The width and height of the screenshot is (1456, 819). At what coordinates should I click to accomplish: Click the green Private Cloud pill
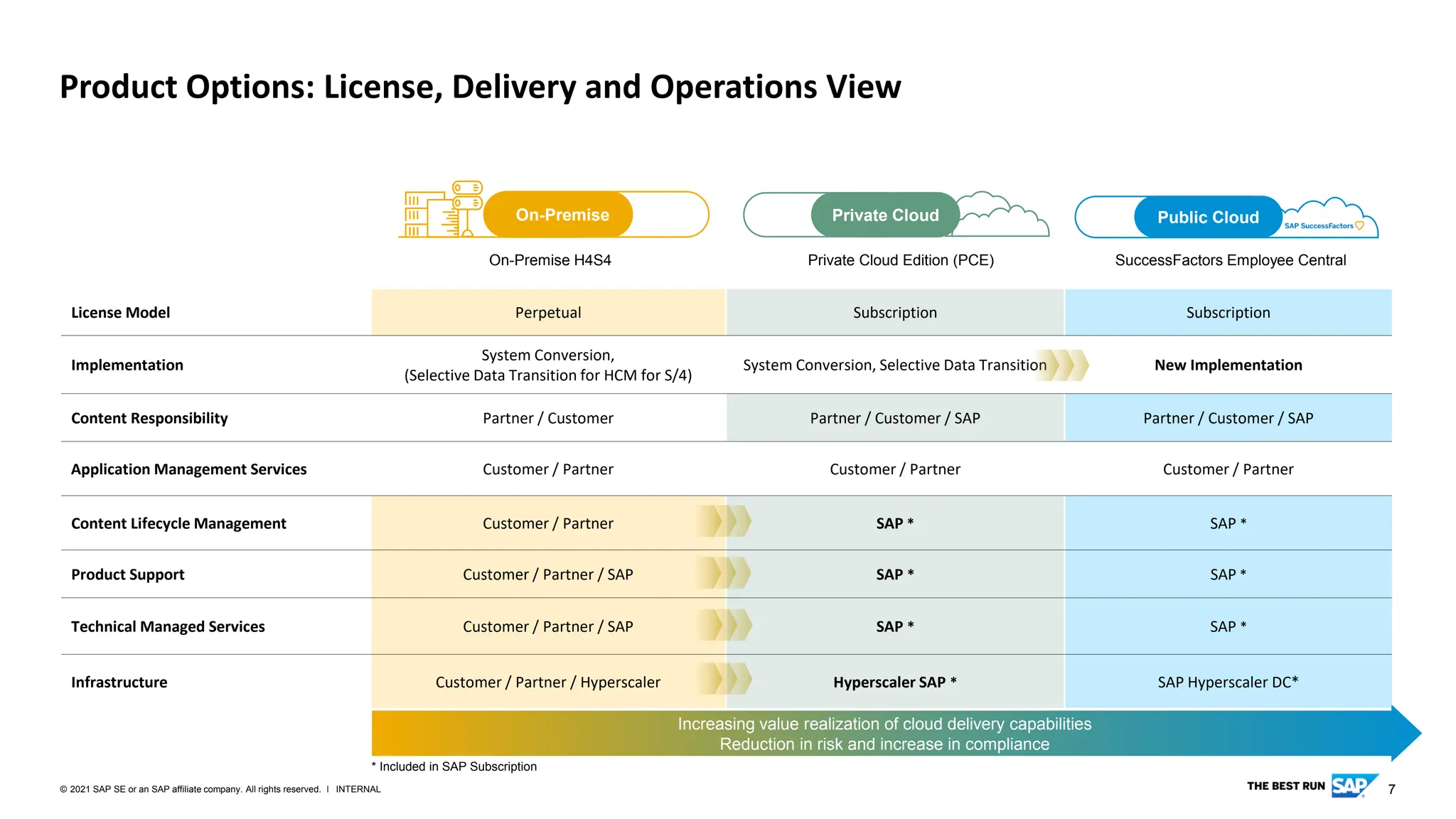coord(884,215)
